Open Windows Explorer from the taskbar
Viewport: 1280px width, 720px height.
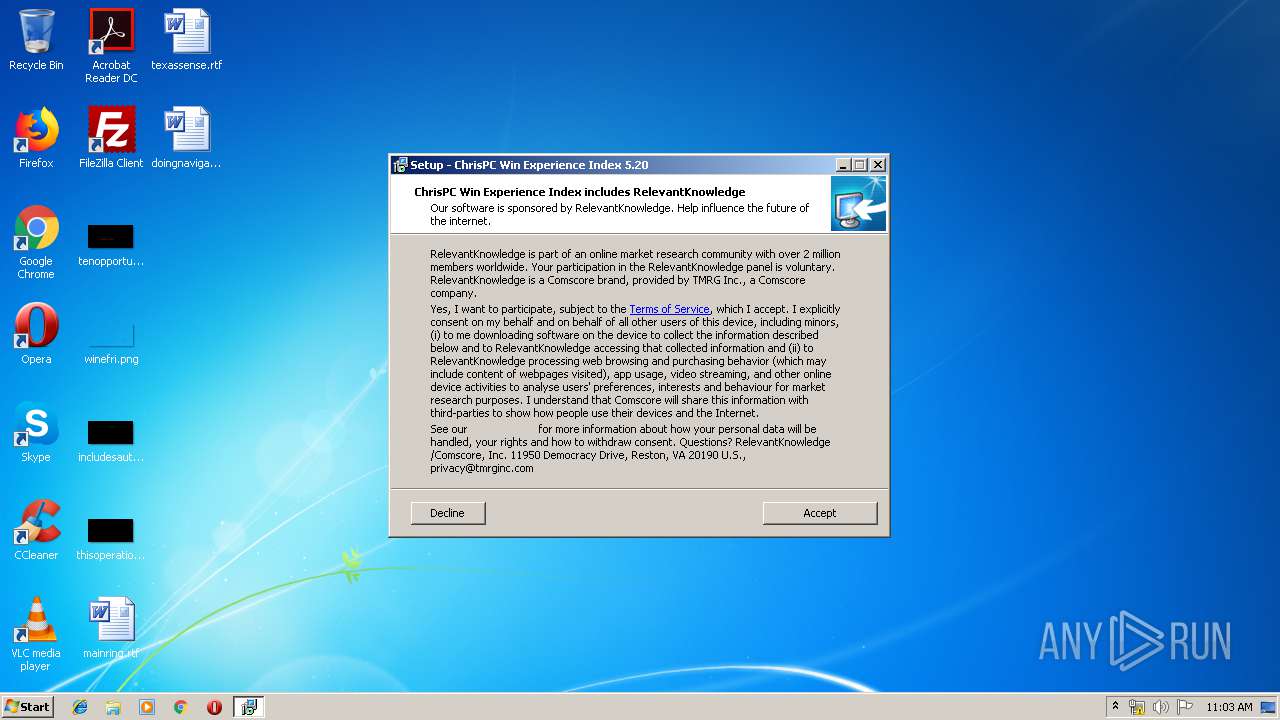113,707
